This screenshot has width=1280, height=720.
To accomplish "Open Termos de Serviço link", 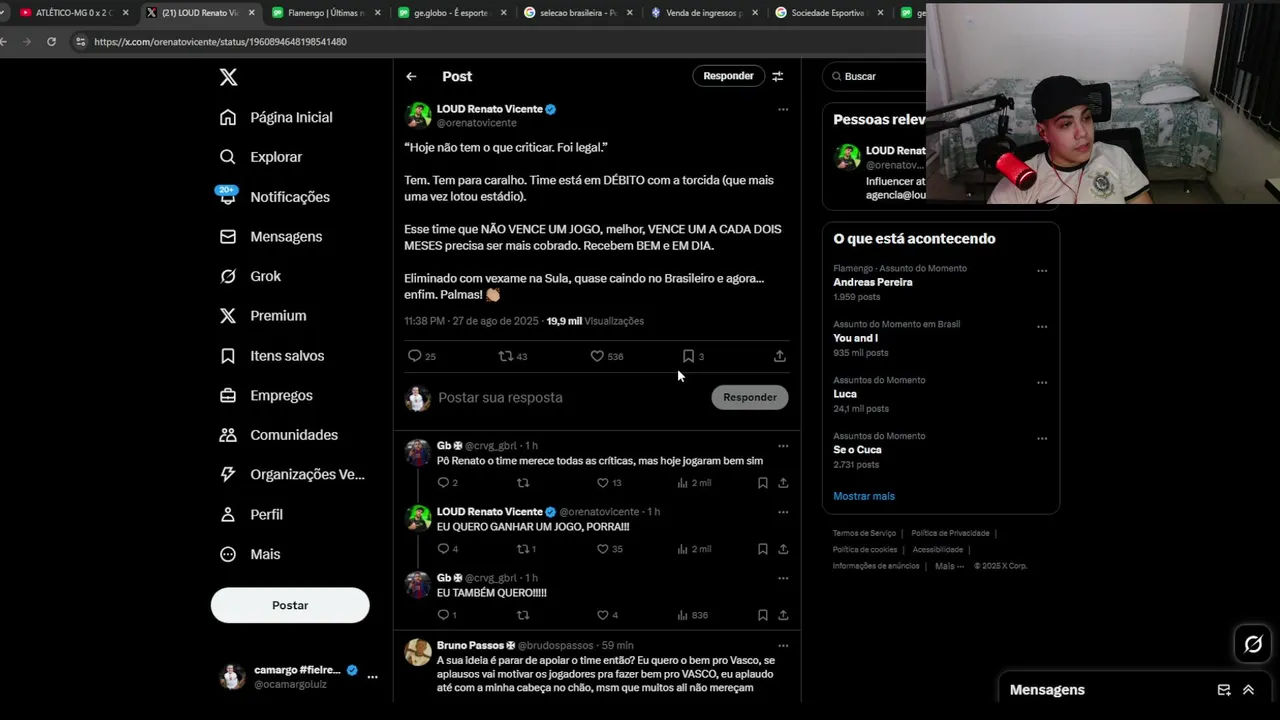I will pyautogui.click(x=864, y=533).
